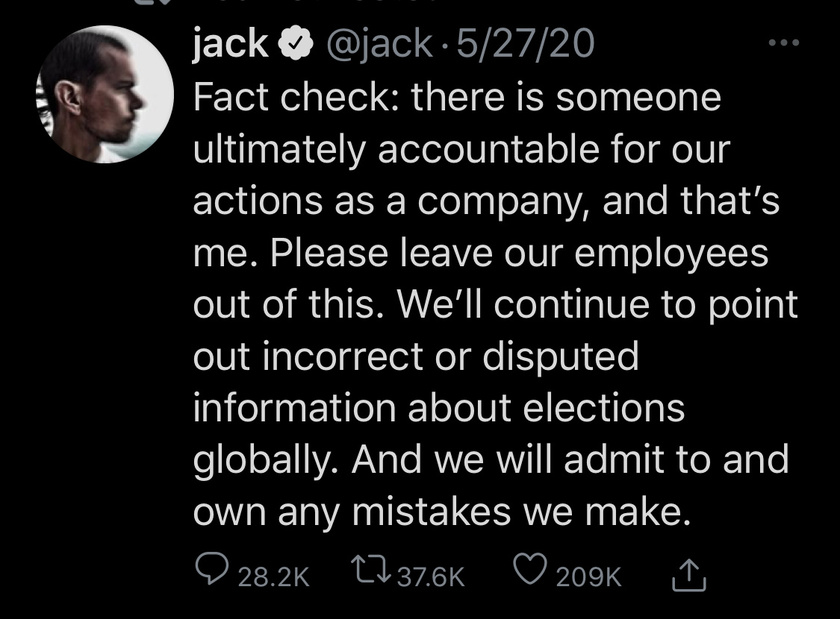Like the tweet with the heart icon
This screenshot has width=840, height=619.
tap(530, 569)
